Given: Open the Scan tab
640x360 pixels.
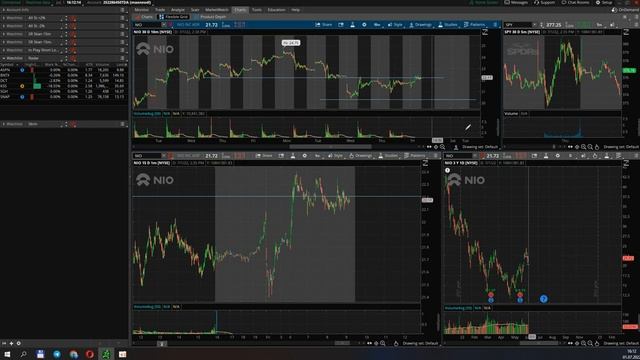Looking at the screenshot, I should (195, 9).
